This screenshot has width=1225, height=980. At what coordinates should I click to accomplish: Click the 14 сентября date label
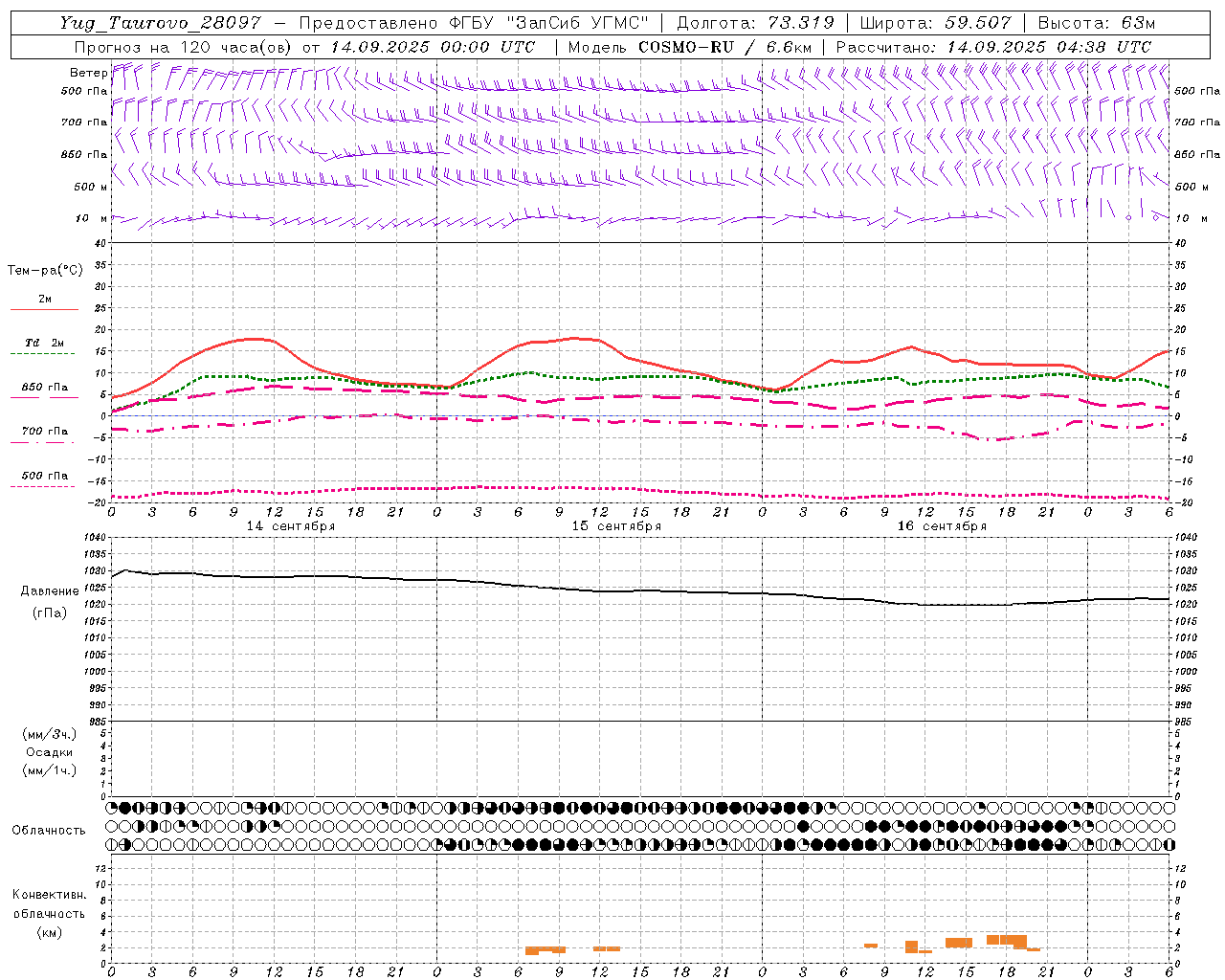coord(291,526)
